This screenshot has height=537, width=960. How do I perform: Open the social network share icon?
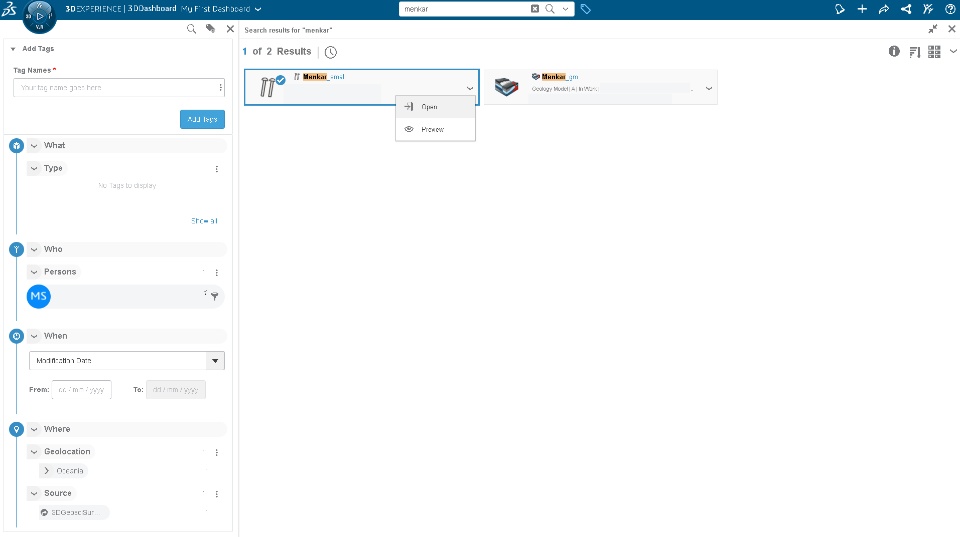(906, 9)
